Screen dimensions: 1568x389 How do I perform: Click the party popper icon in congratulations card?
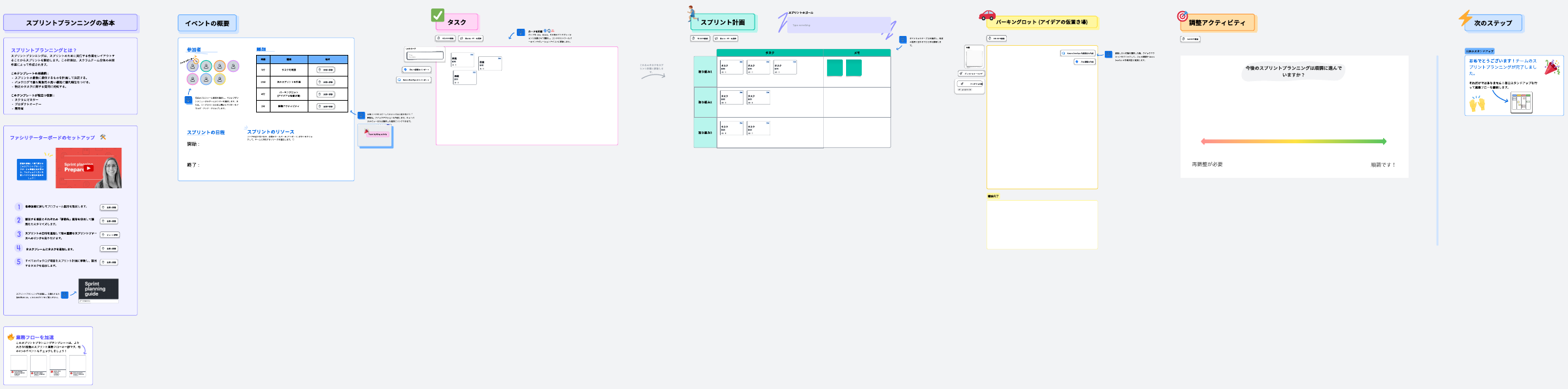click(x=1552, y=67)
